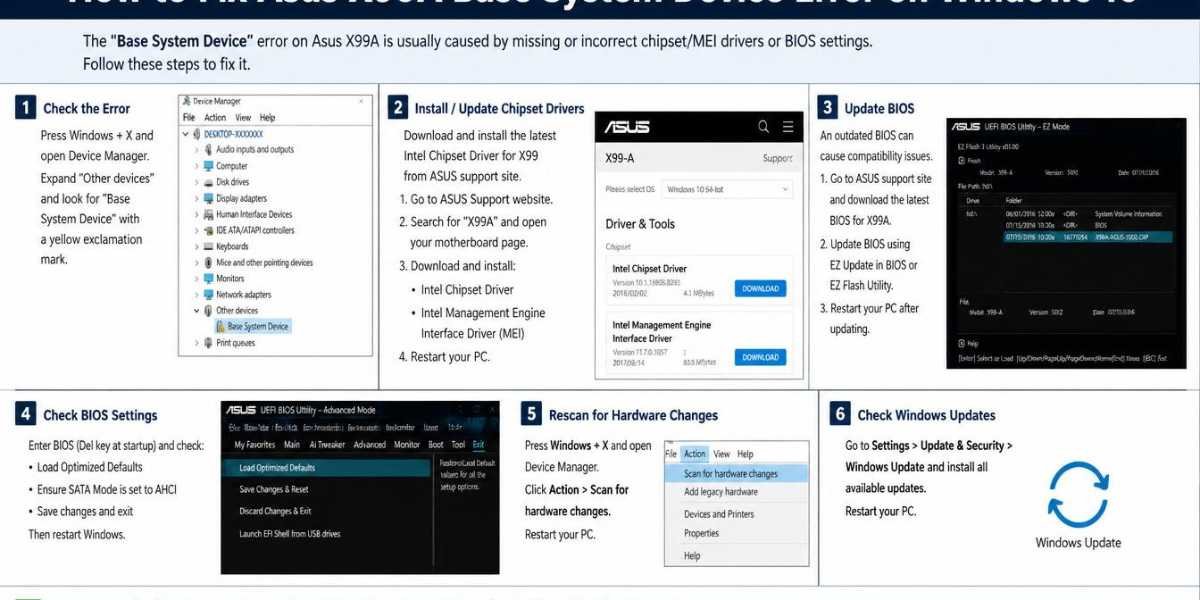Click the DESKTOP-XXXXXXX computer root icon
1200x600 pixels.
coord(197,134)
